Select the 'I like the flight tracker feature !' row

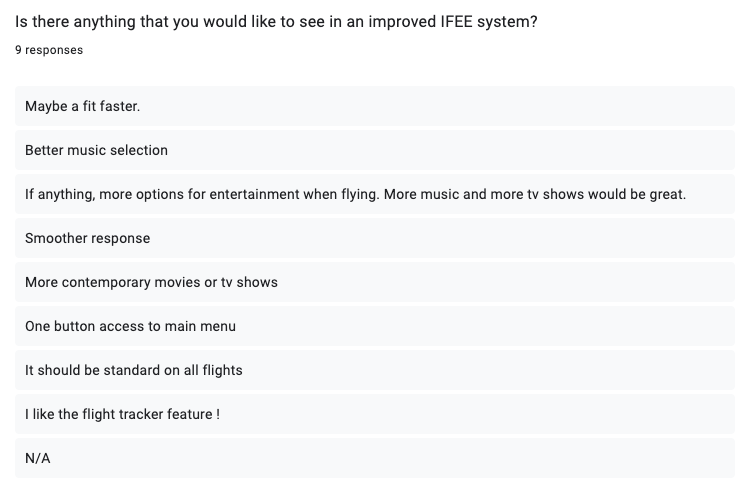(x=375, y=414)
